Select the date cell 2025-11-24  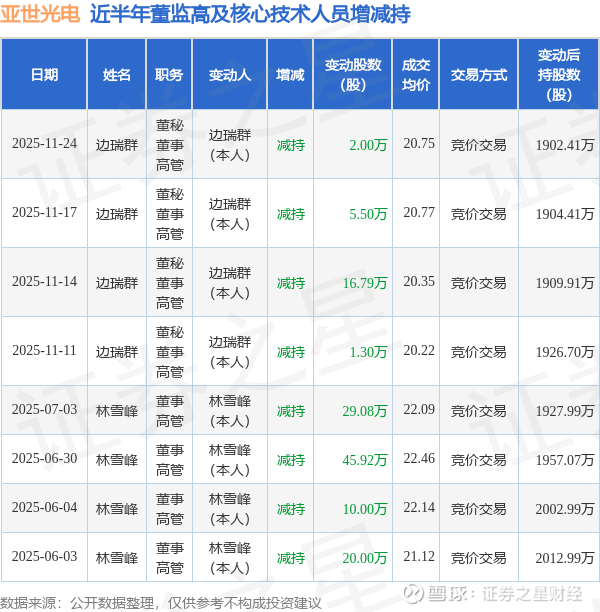pos(45,144)
